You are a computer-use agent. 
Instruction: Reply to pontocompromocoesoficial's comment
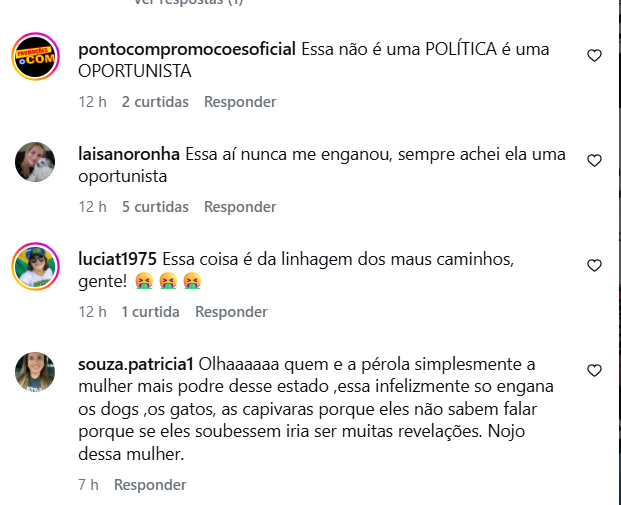coord(240,102)
